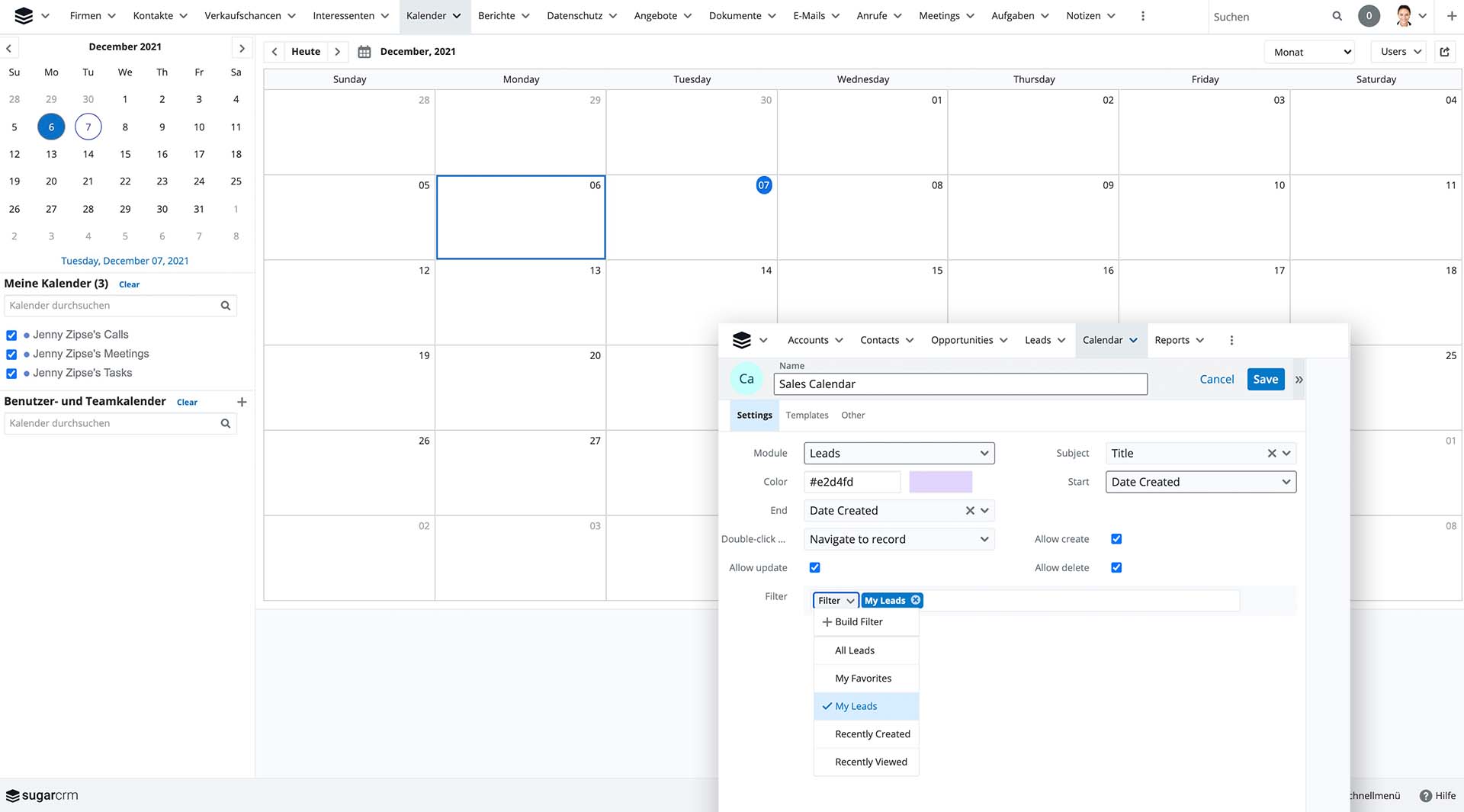Click the export icon next to Users
Image resolution: width=1464 pixels, height=812 pixels.
(x=1444, y=52)
